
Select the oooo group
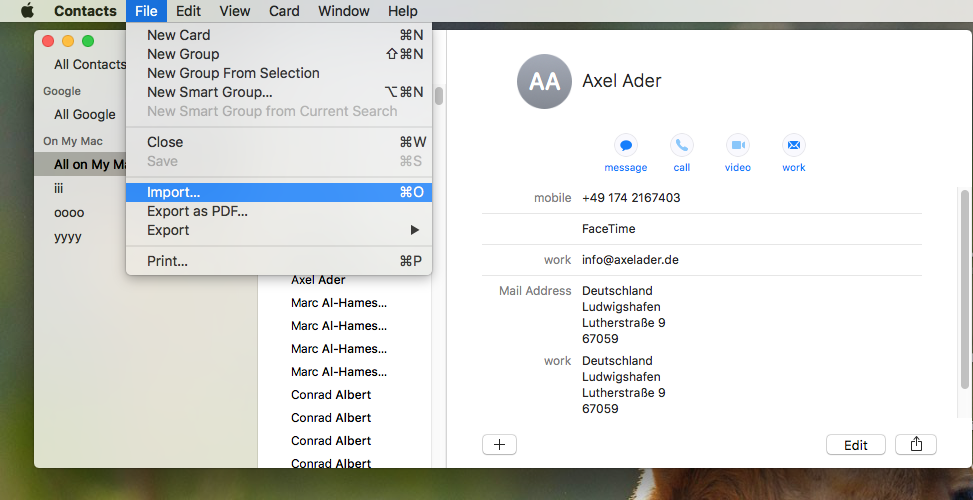[69, 213]
